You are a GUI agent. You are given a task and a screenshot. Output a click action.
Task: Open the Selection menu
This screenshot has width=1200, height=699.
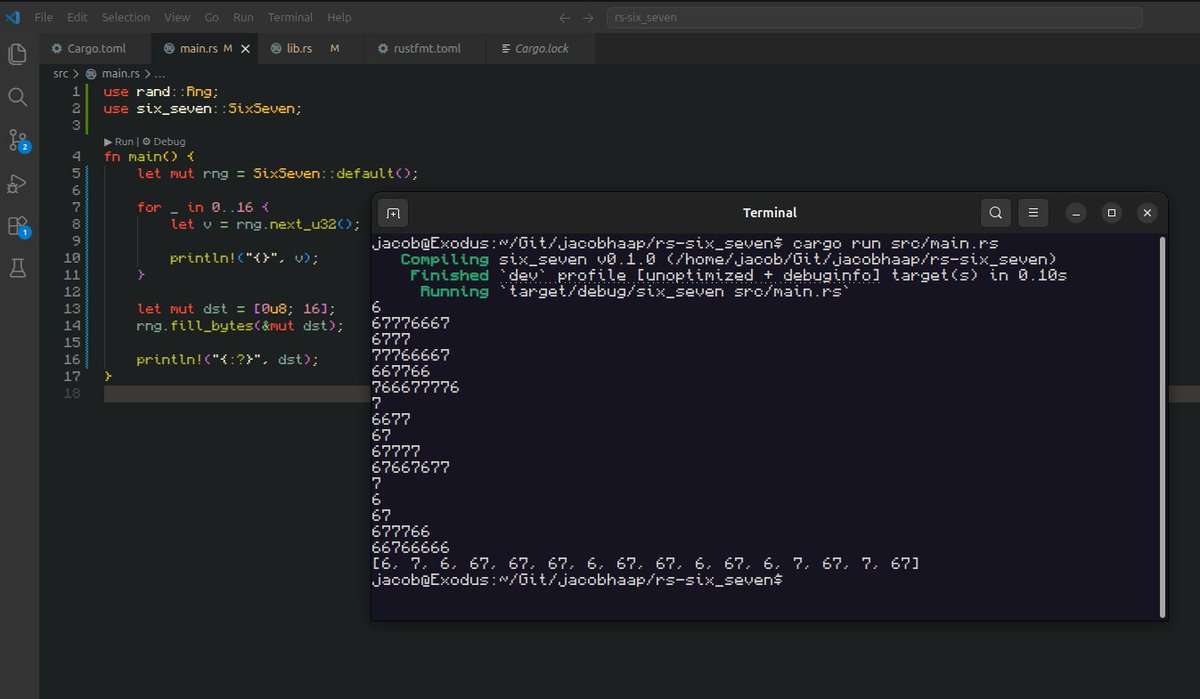126,17
